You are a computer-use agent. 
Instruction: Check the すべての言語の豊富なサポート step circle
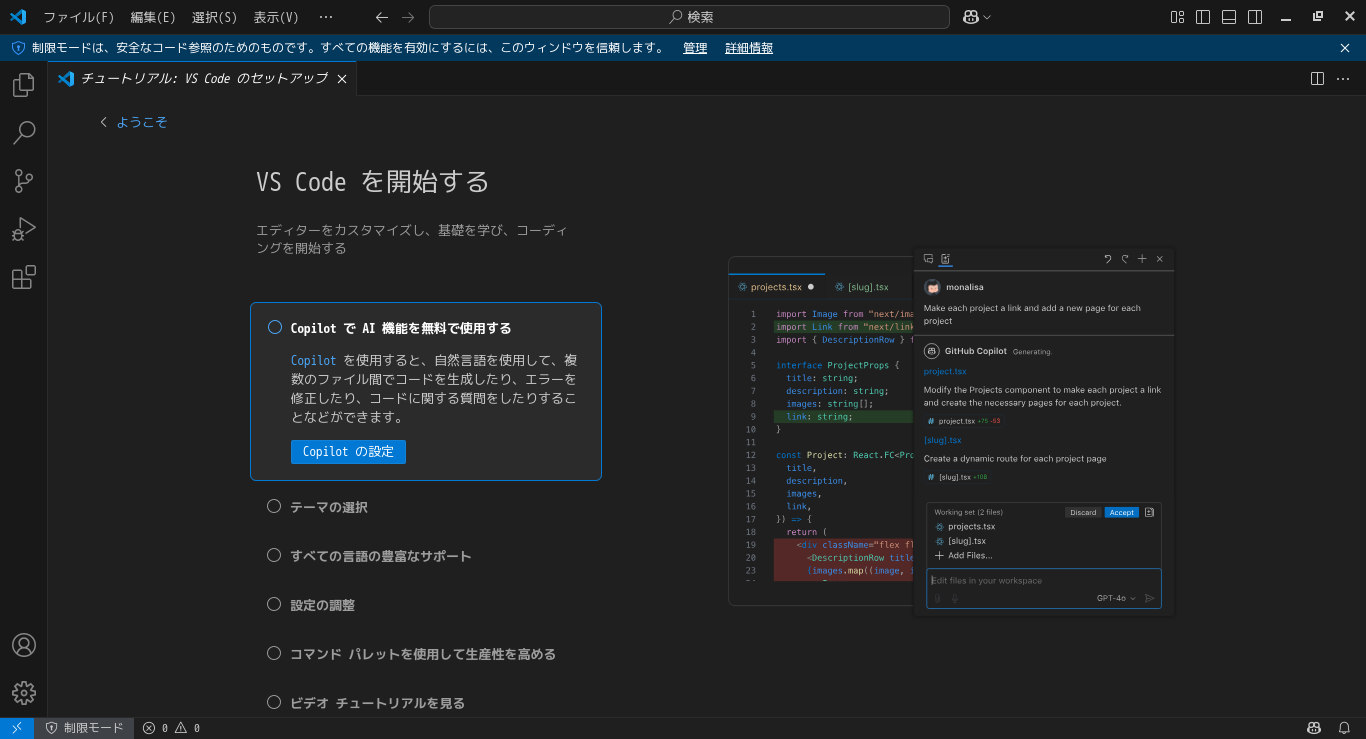pyautogui.click(x=274, y=555)
